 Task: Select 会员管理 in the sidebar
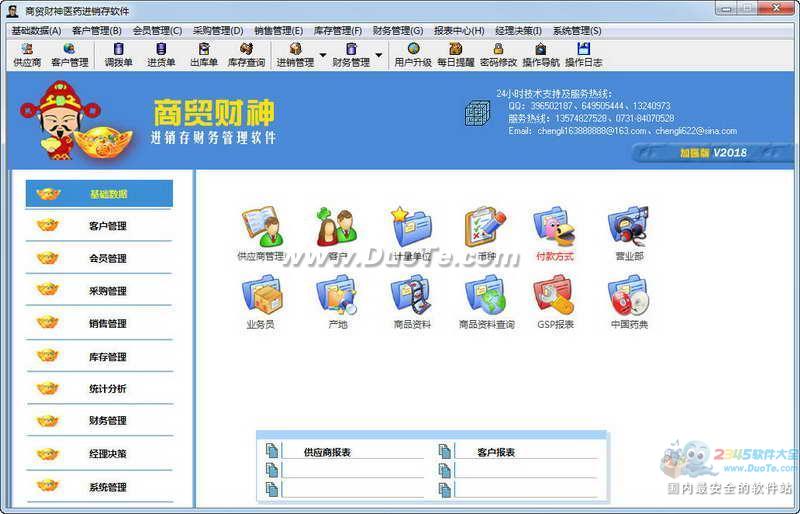click(x=99, y=258)
